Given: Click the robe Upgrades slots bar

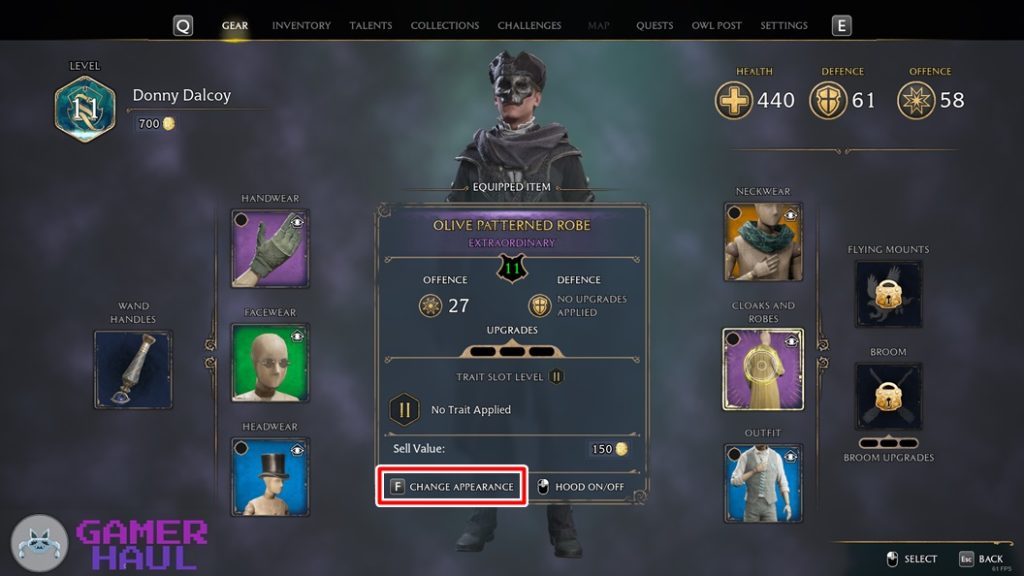Looking at the screenshot, I should click(x=512, y=351).
